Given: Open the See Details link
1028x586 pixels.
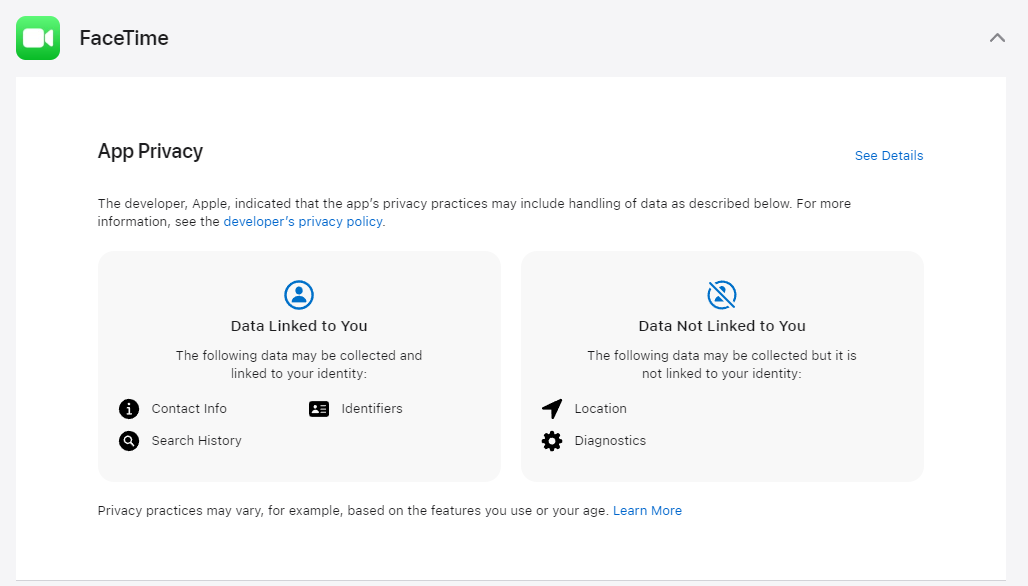Looking at the screenshot, I should pos(888,155).
